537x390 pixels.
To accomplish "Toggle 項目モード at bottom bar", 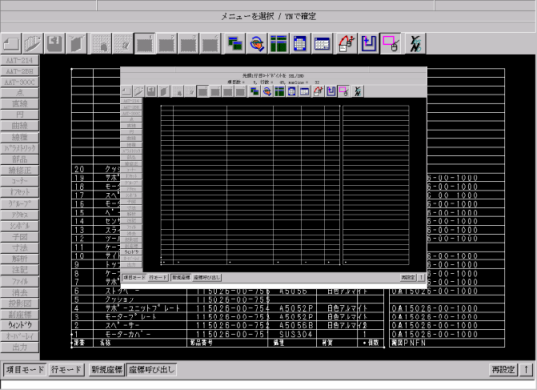I will (25, 370).
